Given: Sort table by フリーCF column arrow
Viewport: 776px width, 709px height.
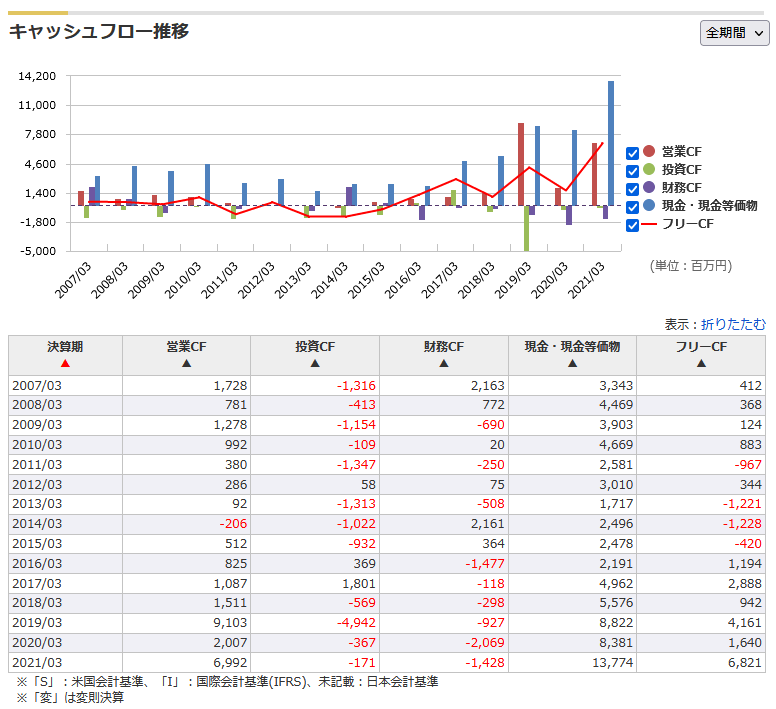Looking at the screenshot, I should 701,364.
